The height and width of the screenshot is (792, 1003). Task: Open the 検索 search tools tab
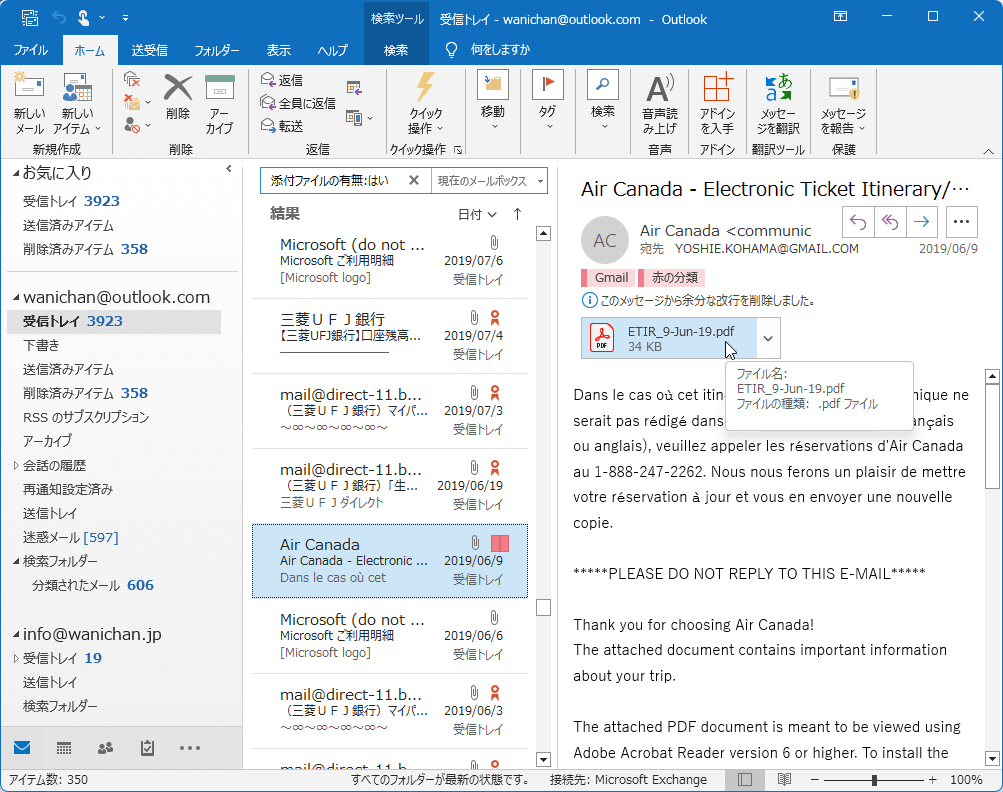(x=396, y=50)
